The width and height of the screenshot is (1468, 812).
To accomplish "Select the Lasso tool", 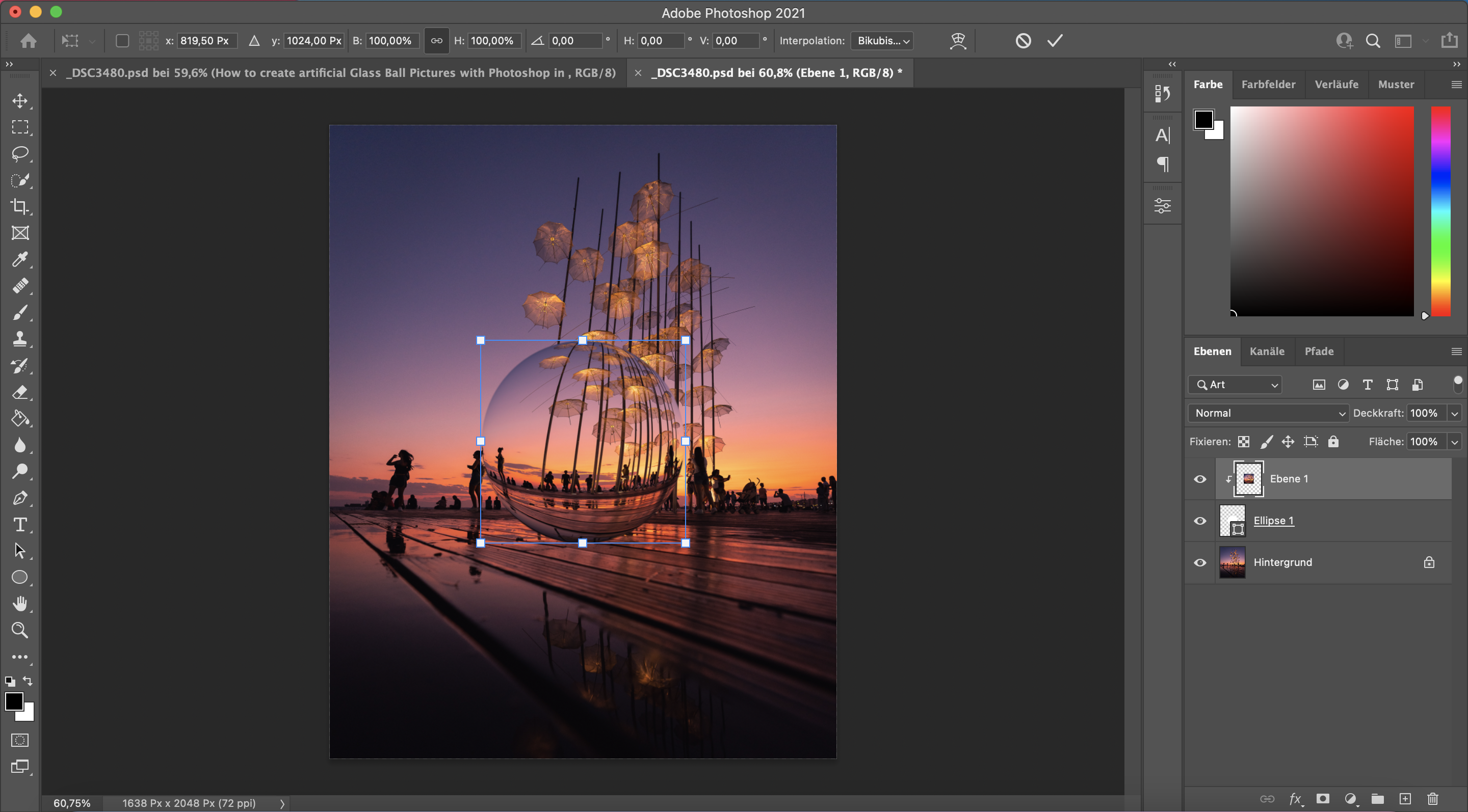I will coord(20,154).
